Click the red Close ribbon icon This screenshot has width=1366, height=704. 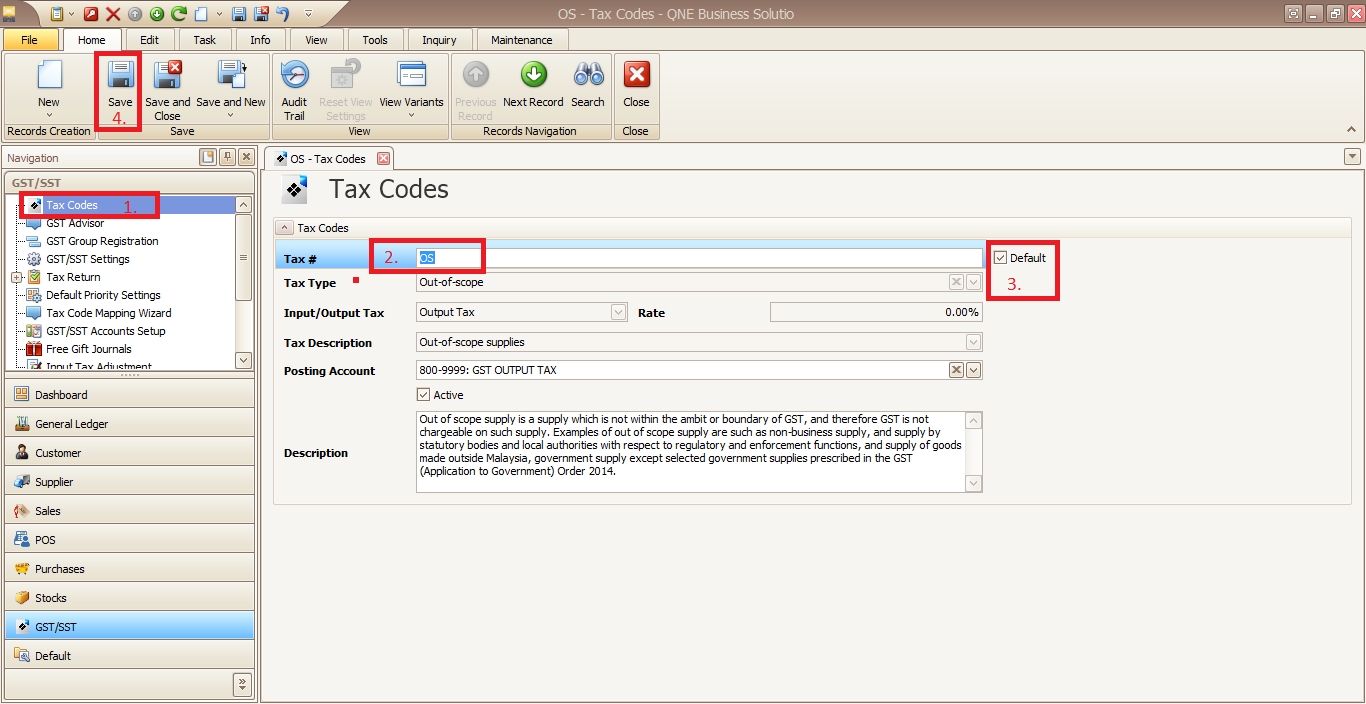(x=636, y=75)
